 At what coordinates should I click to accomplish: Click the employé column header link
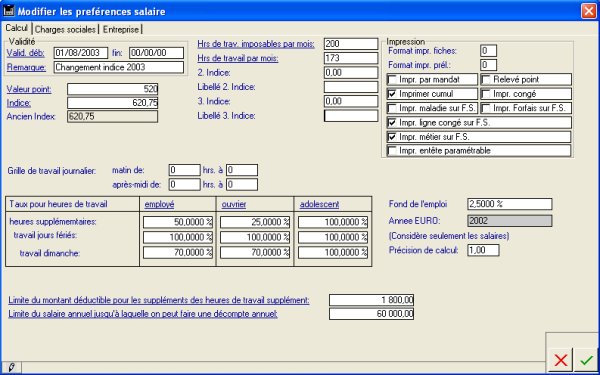[x=159, y=204]
